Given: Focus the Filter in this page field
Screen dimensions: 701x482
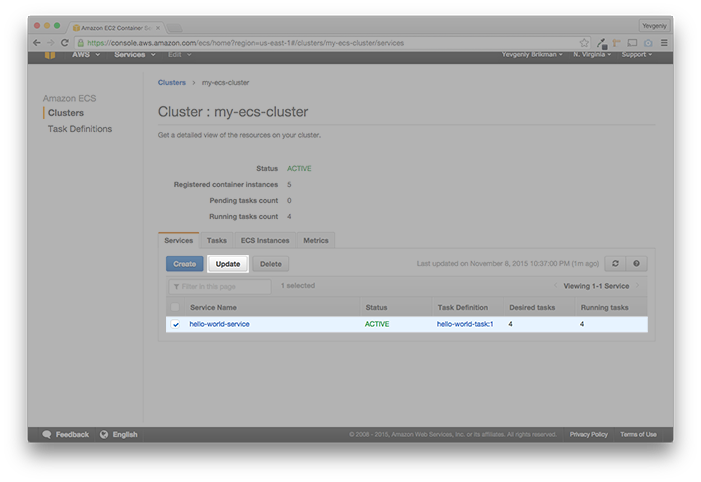Looking at the screenshot, I should point(220,286).
